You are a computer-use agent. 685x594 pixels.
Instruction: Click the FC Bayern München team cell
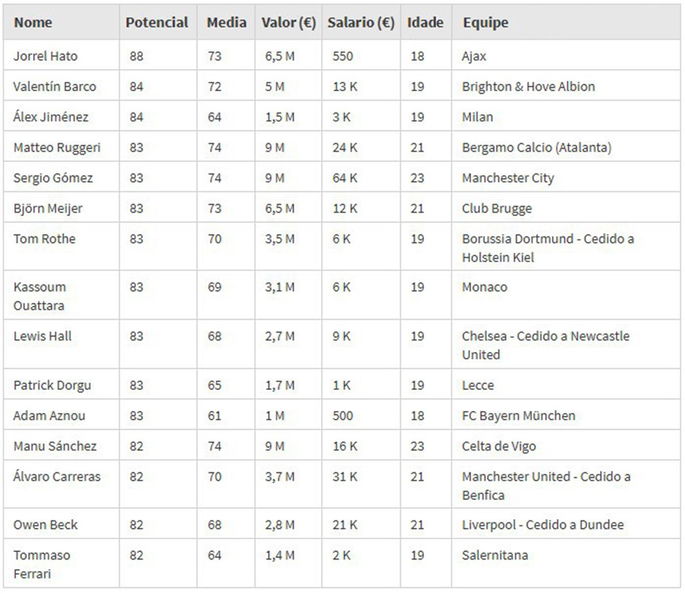pyautogui.click(x=519, y=415)
